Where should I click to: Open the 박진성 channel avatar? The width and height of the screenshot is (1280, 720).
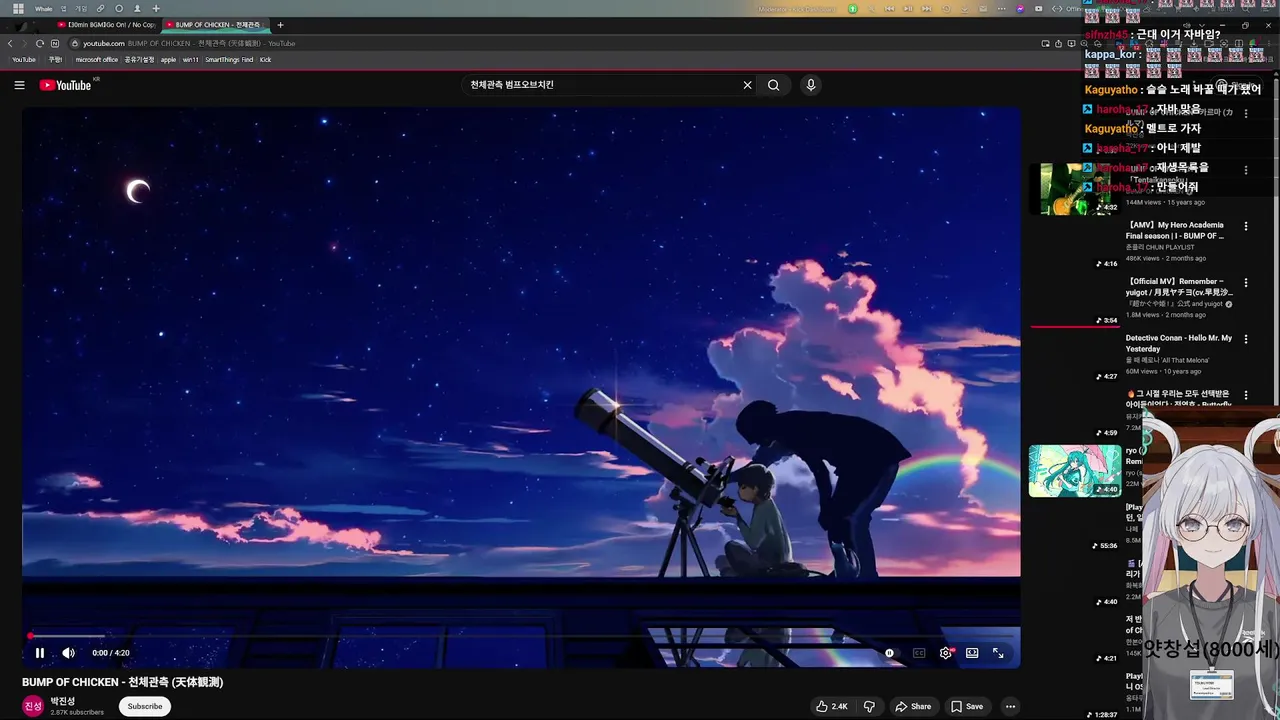point(33,706)
